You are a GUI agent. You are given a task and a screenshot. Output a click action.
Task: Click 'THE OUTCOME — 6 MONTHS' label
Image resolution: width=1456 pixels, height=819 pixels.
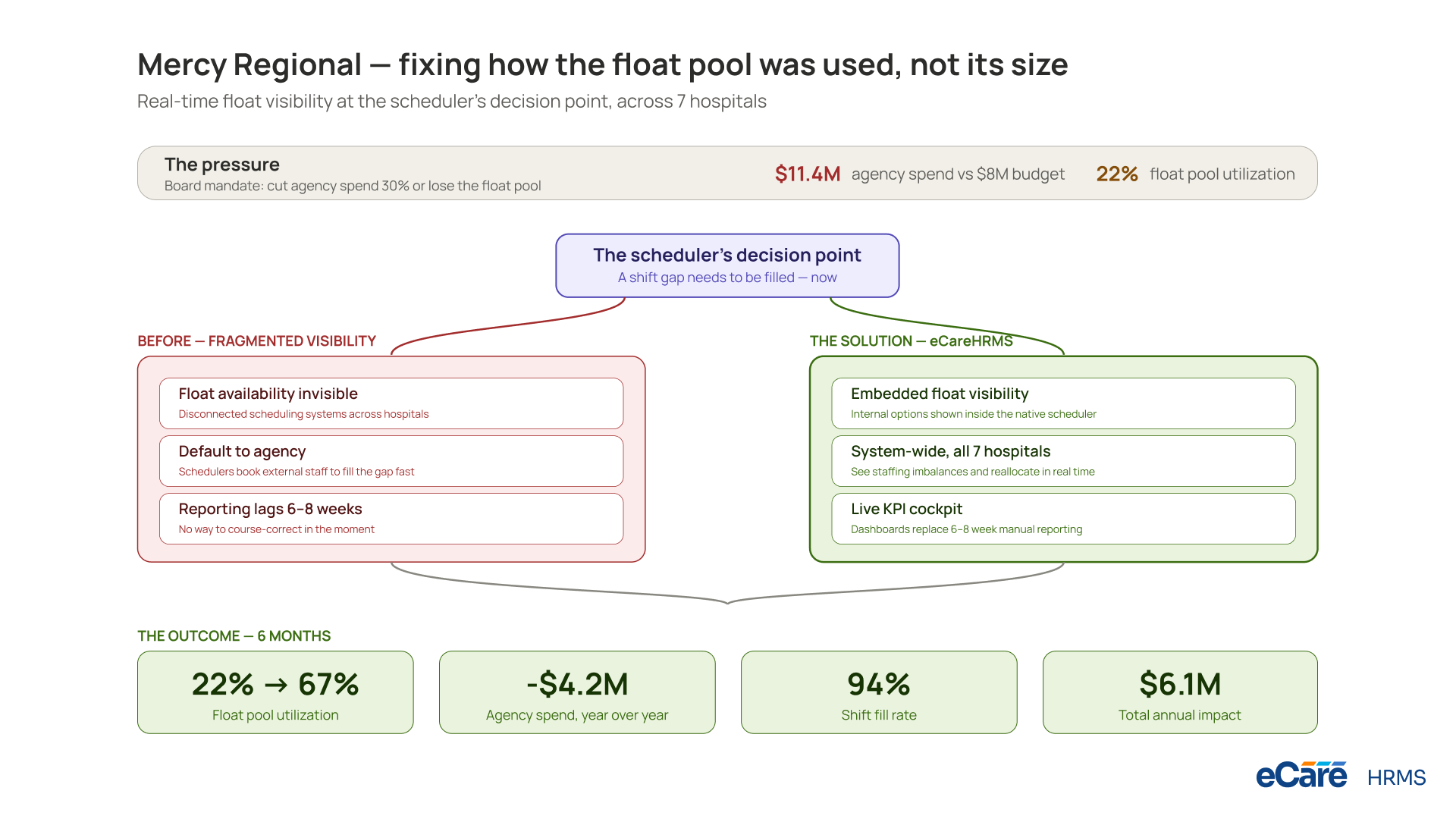[234, 636]
